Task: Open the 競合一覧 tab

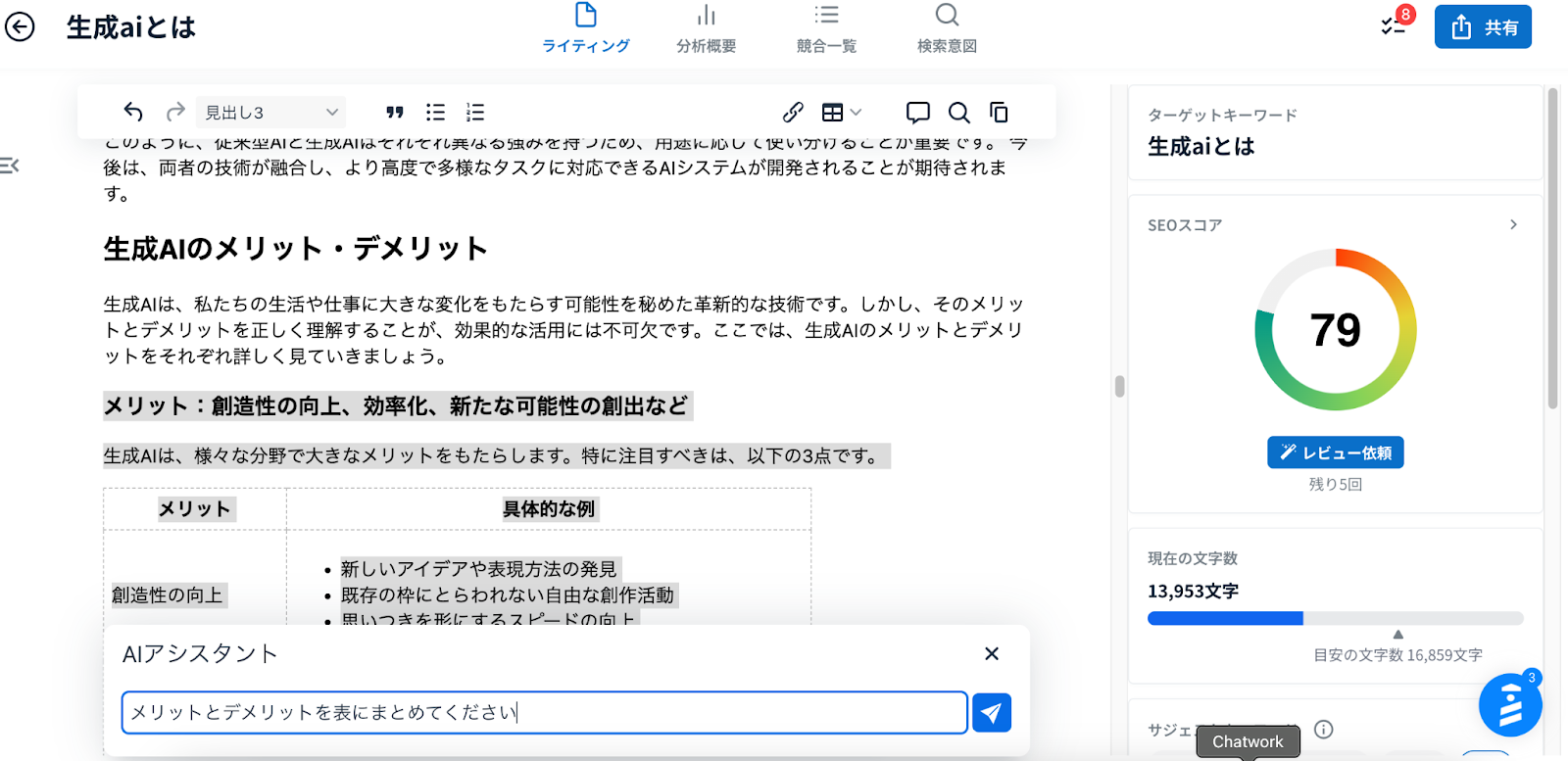Action: (826, 28)
